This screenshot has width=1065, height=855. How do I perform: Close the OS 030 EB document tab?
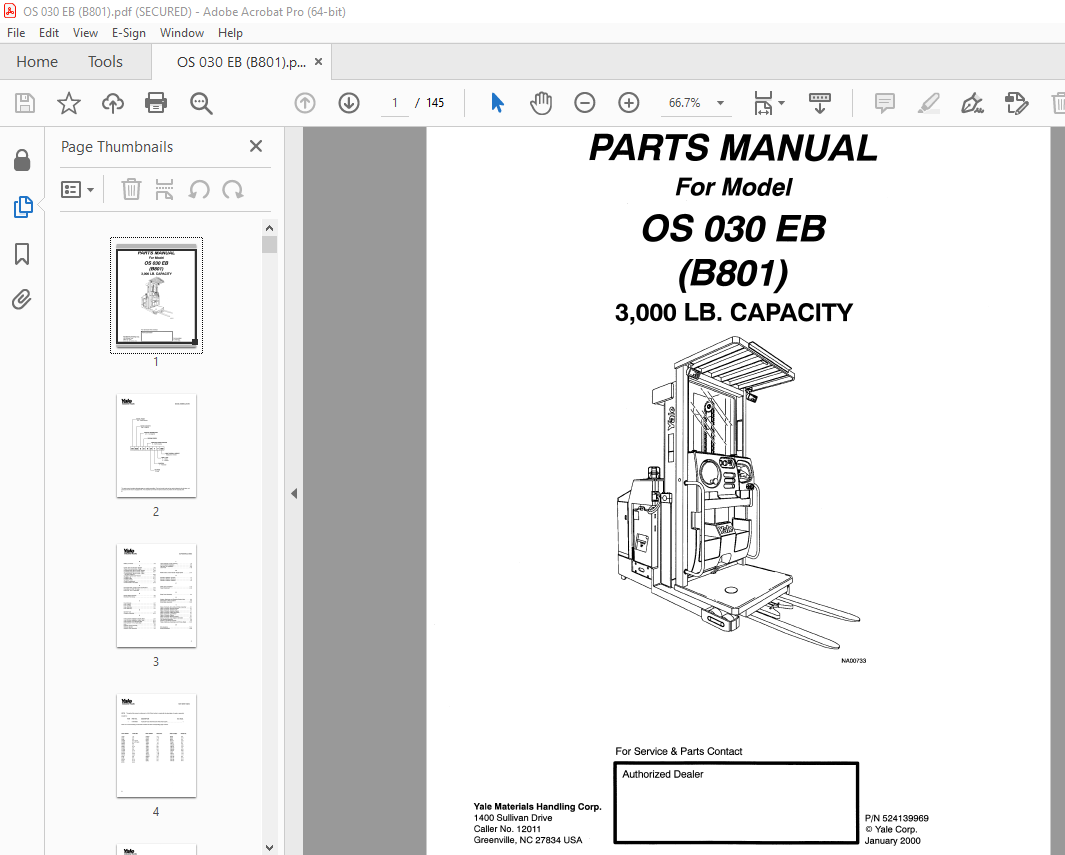pos(318,62)
